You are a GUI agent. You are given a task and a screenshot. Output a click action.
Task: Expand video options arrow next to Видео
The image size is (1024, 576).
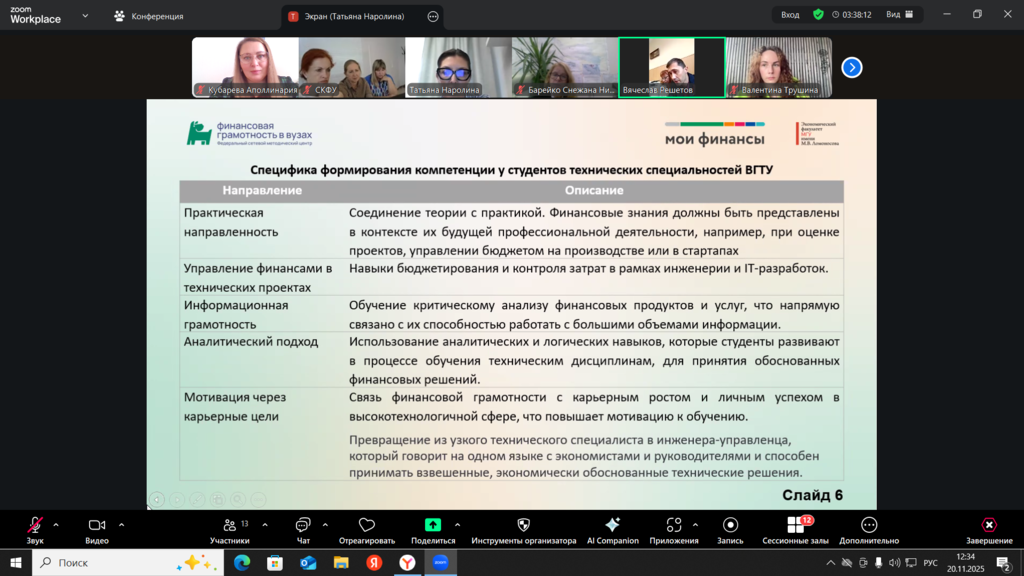click(121, 525)
